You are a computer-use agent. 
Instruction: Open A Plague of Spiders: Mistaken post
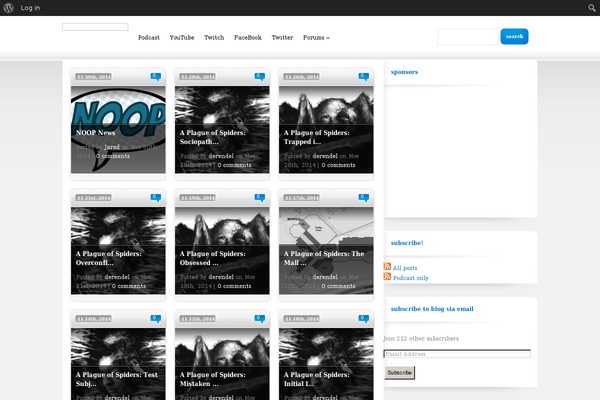(213, 379)
